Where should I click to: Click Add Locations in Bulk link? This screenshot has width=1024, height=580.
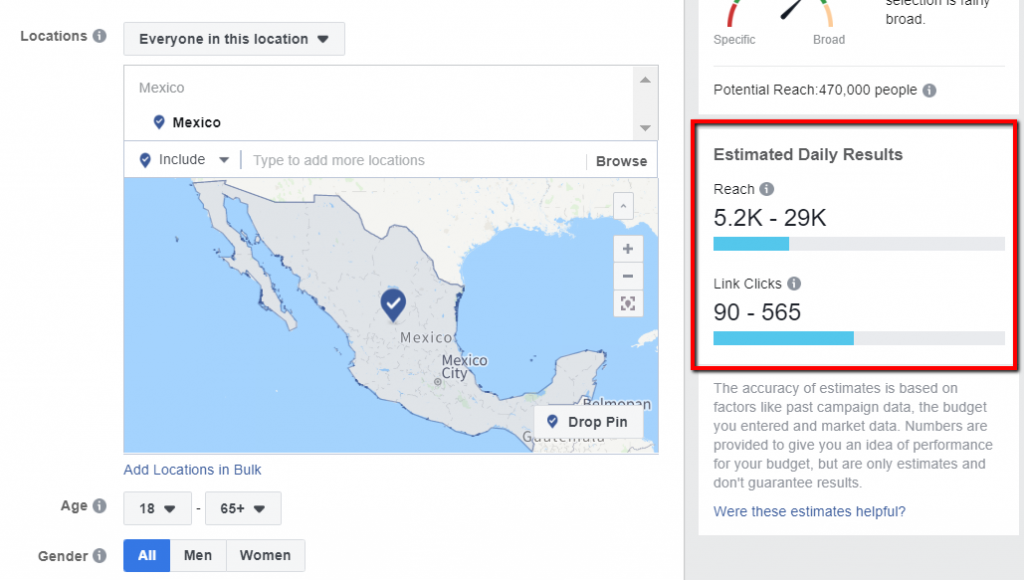[192, 469]
